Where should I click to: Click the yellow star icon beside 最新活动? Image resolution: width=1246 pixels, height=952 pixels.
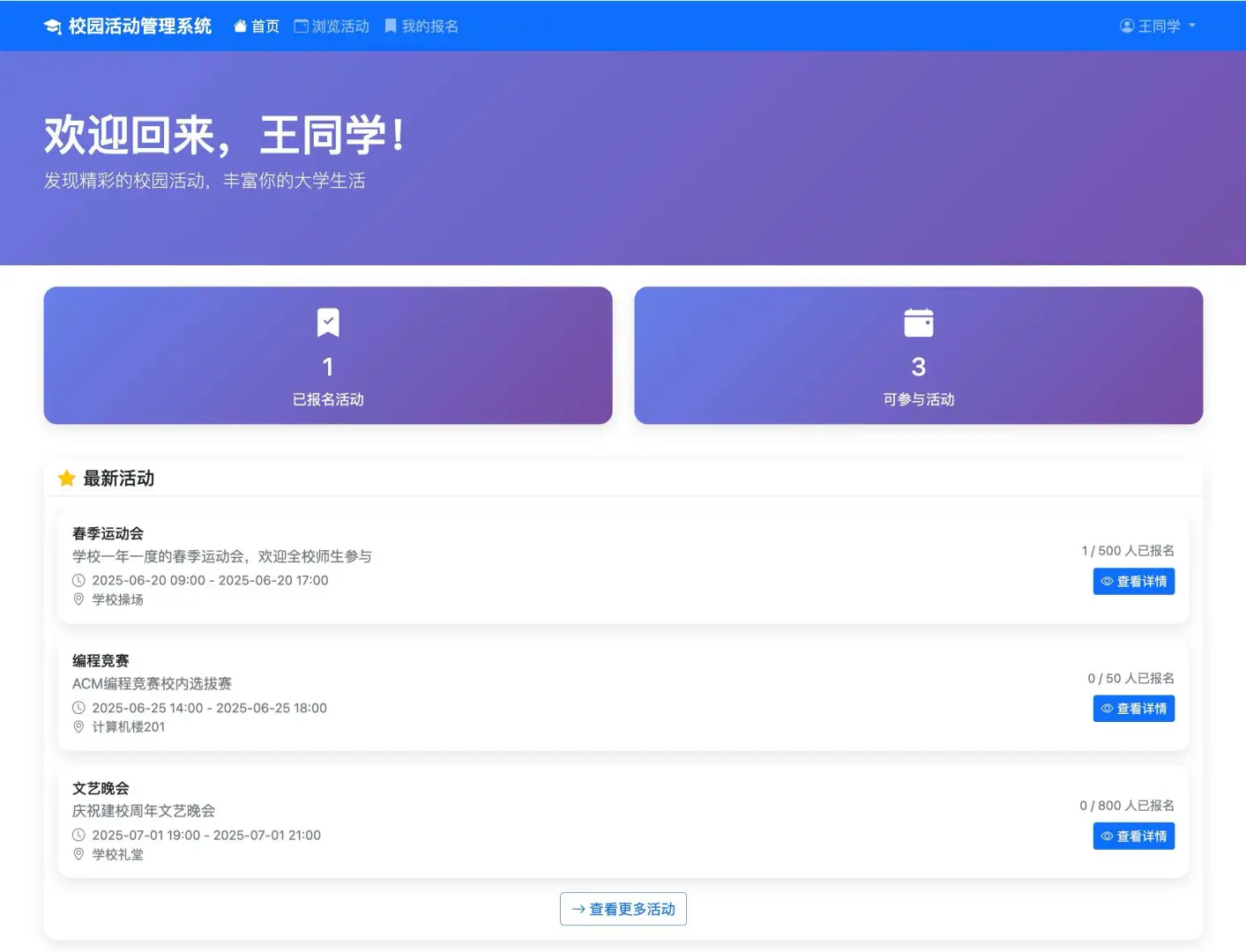pyautogui.click(x=66, y=478)
